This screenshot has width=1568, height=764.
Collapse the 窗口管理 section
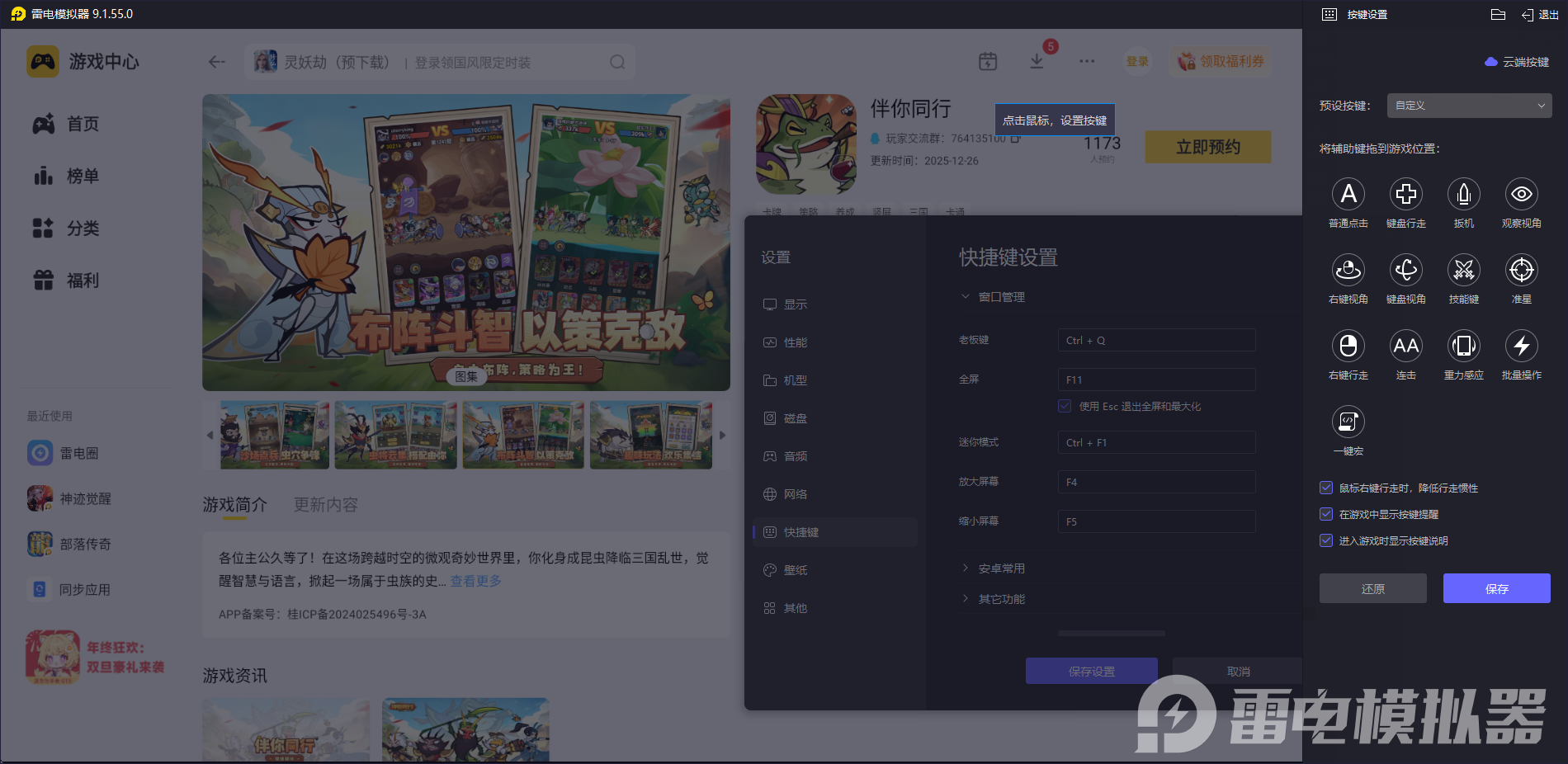[992, 297]
